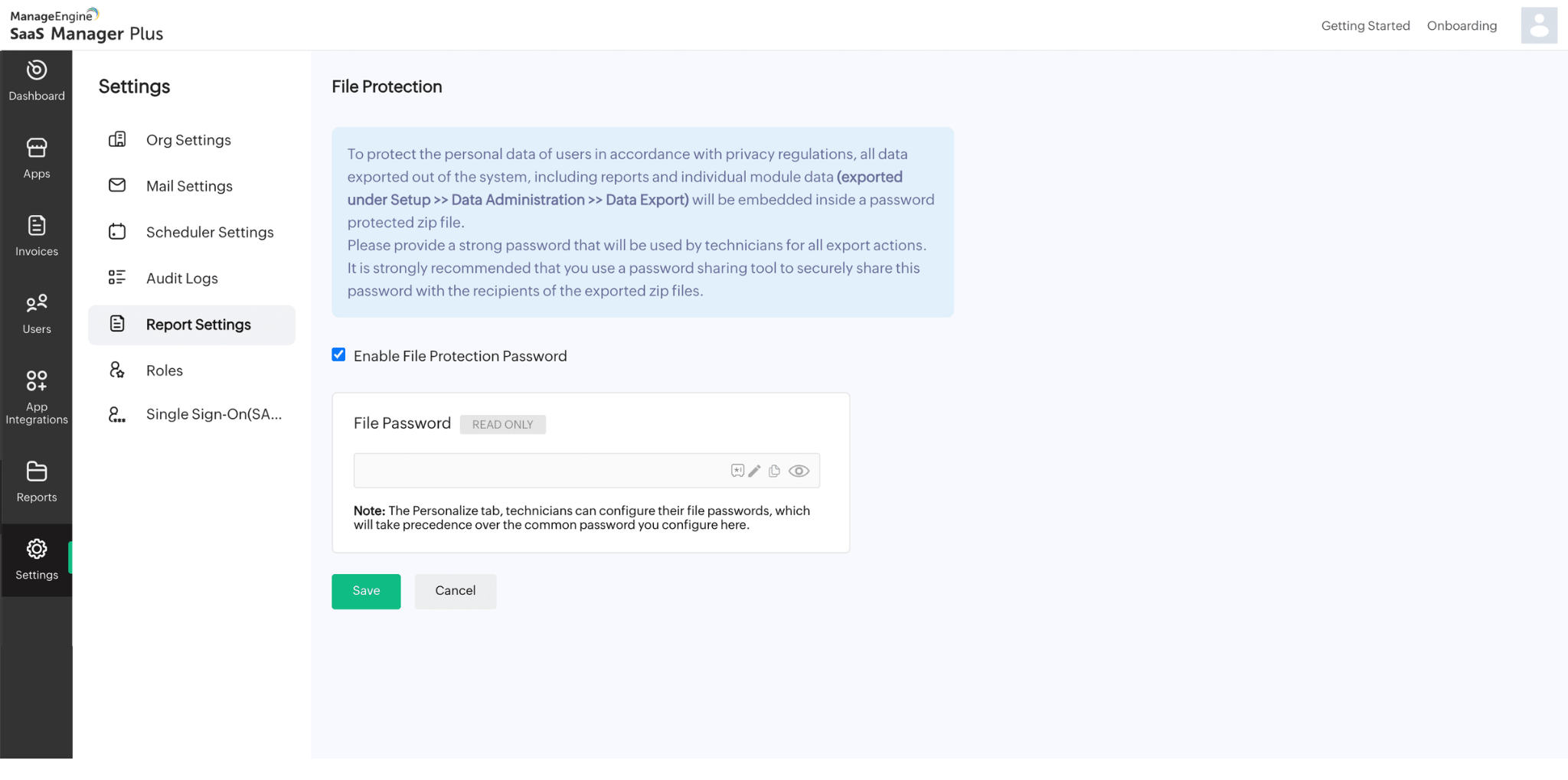Open the Roles settings page
This screenshot has height=780, width=1568.
tap(165, 370)
